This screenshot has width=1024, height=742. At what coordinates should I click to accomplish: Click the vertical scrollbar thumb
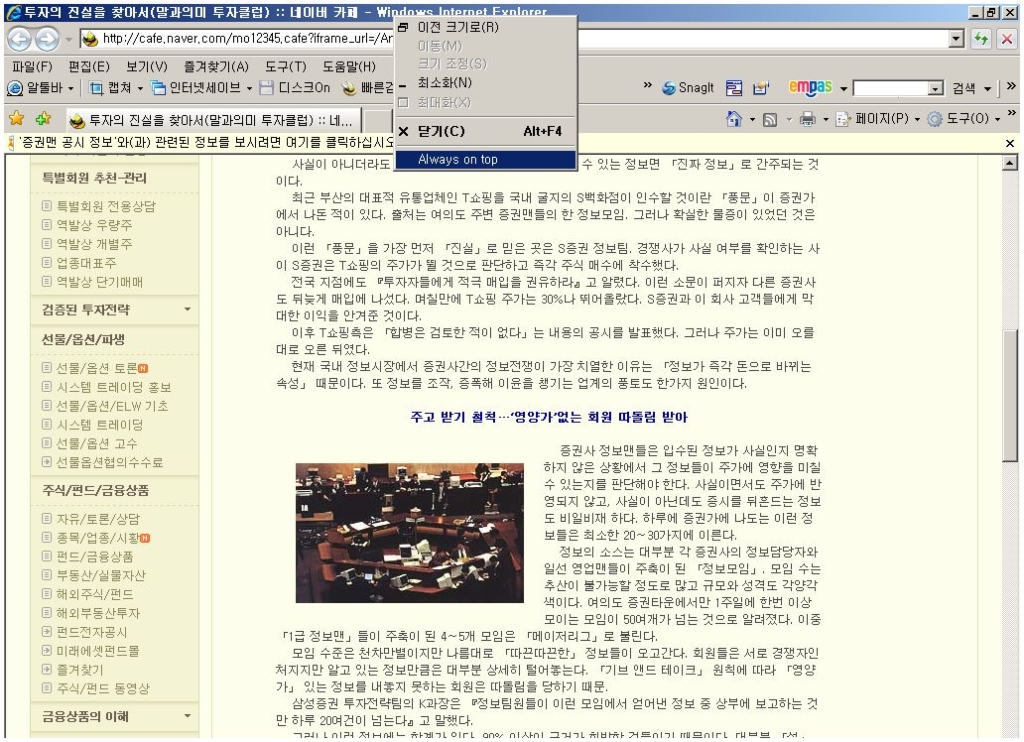click(1010, 396)
